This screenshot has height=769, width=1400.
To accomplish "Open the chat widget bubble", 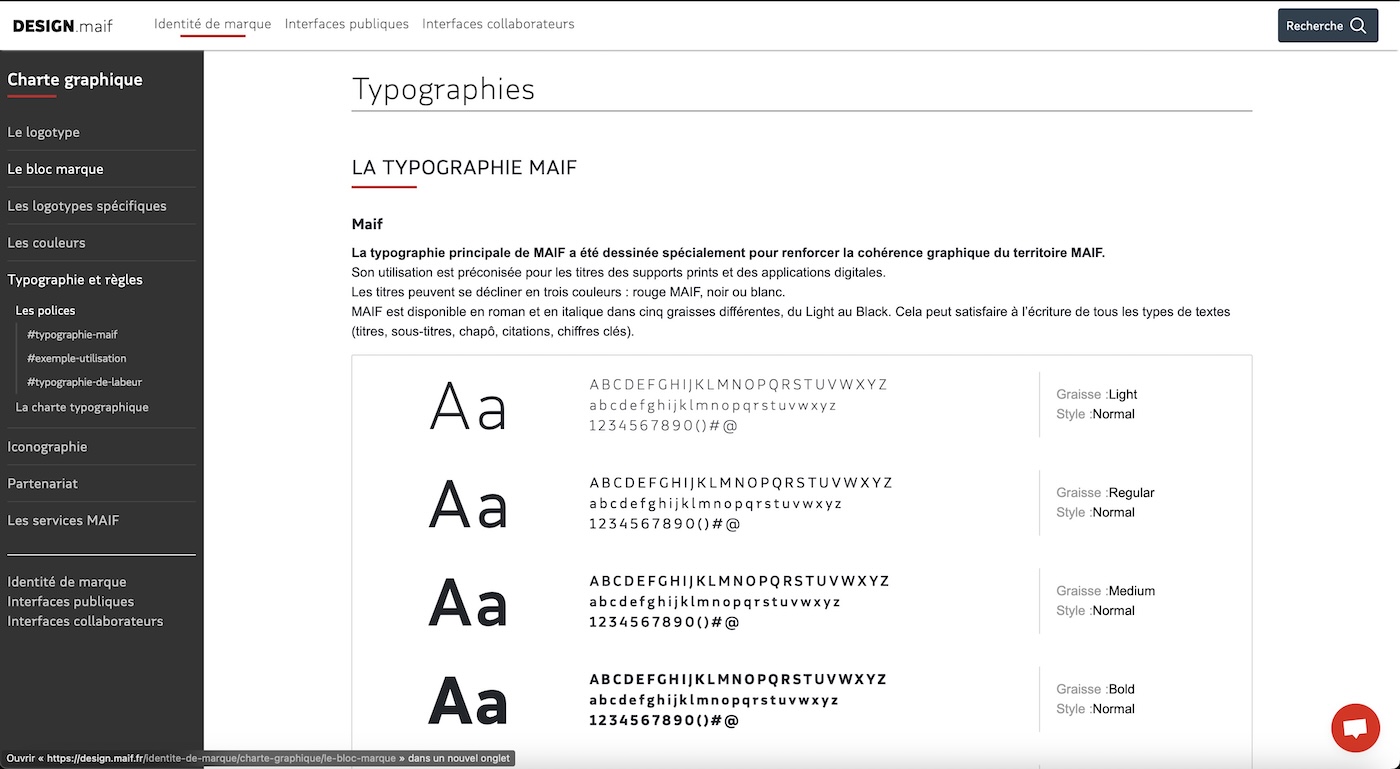I will click(x=1355, y=728).
